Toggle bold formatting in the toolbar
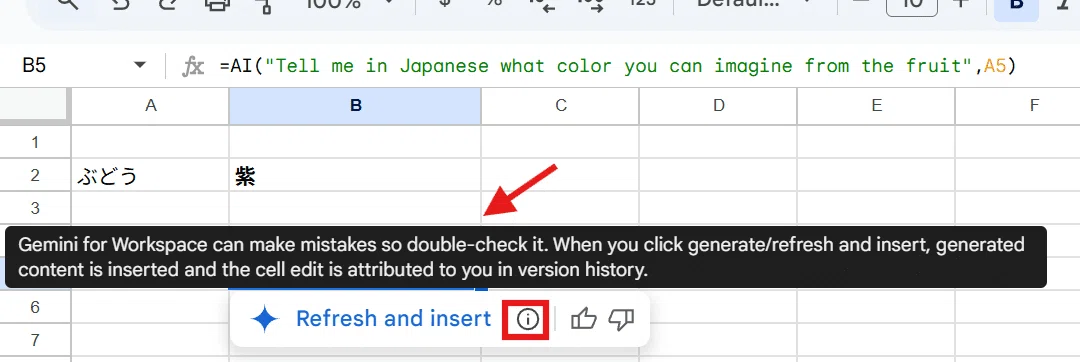Screen dimensions: 1080x362 point(1016,7)
